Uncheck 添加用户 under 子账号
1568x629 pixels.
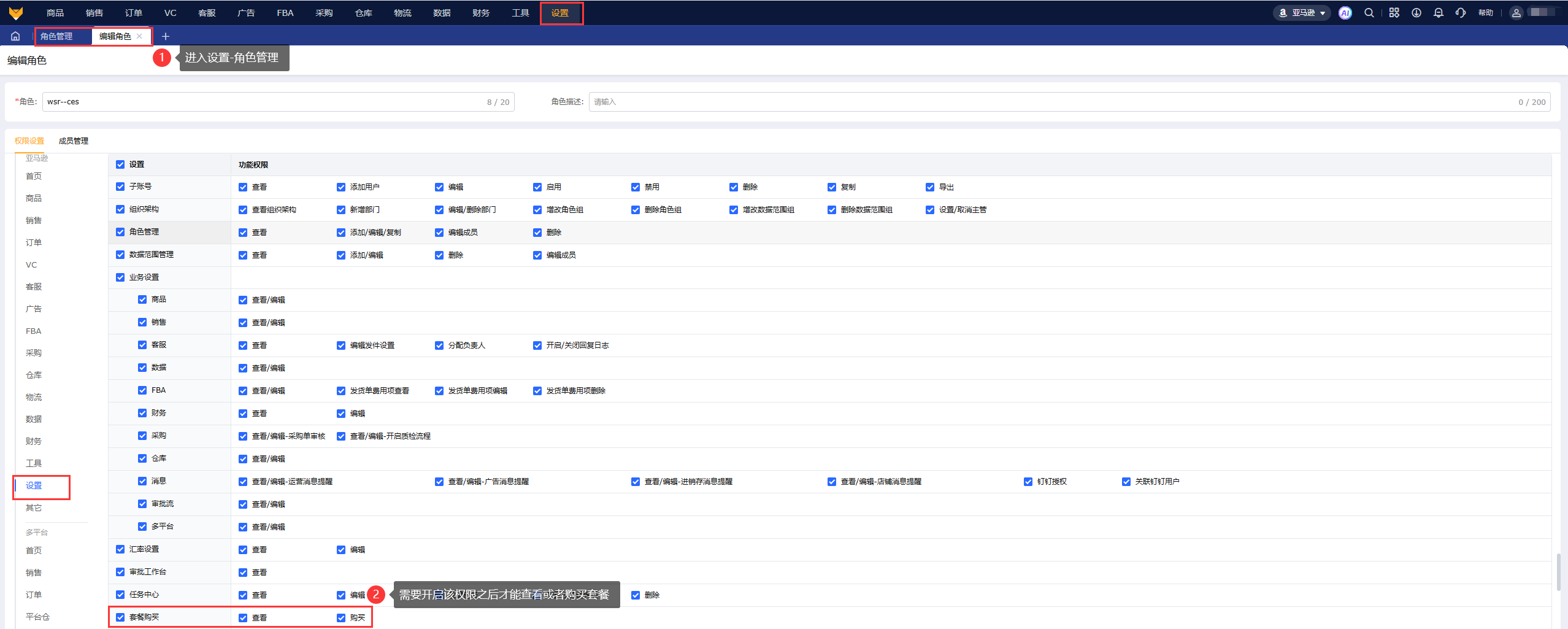click(x=341, y=187)
